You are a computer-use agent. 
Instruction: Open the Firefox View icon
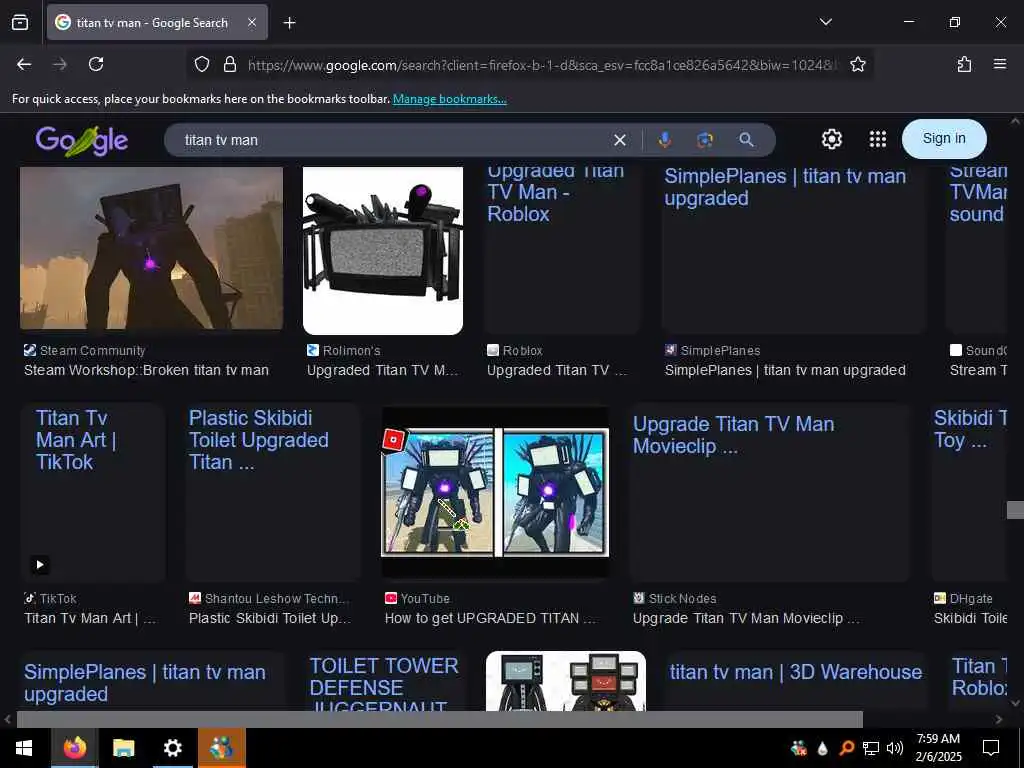coord(20,22)
